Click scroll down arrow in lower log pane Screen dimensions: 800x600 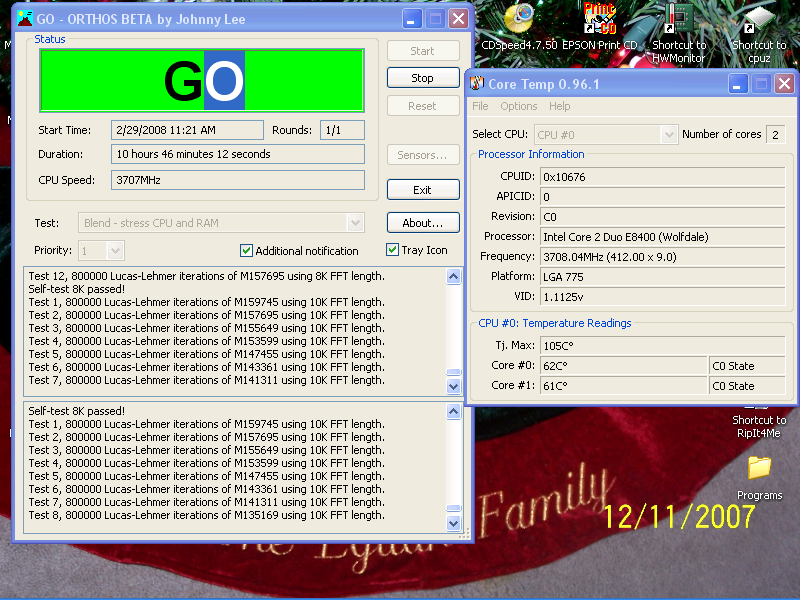click(454, 523)
